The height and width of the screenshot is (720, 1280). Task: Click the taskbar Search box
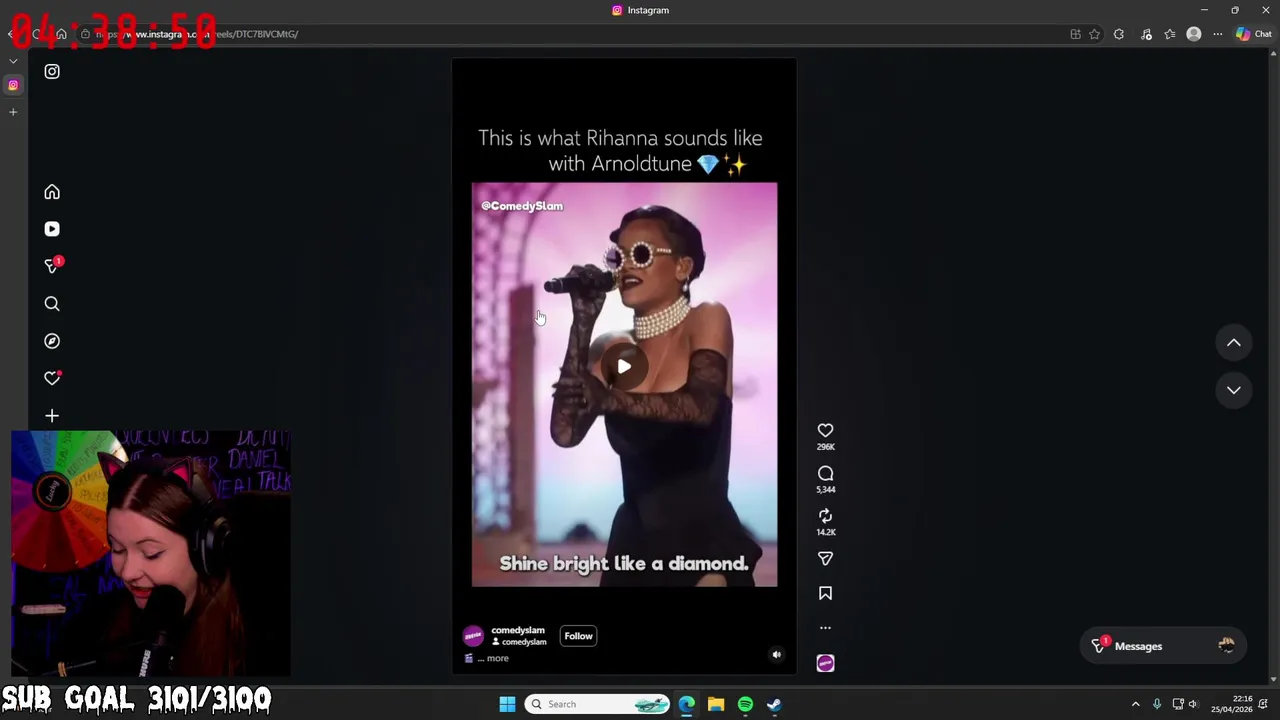tap(597, 704)
